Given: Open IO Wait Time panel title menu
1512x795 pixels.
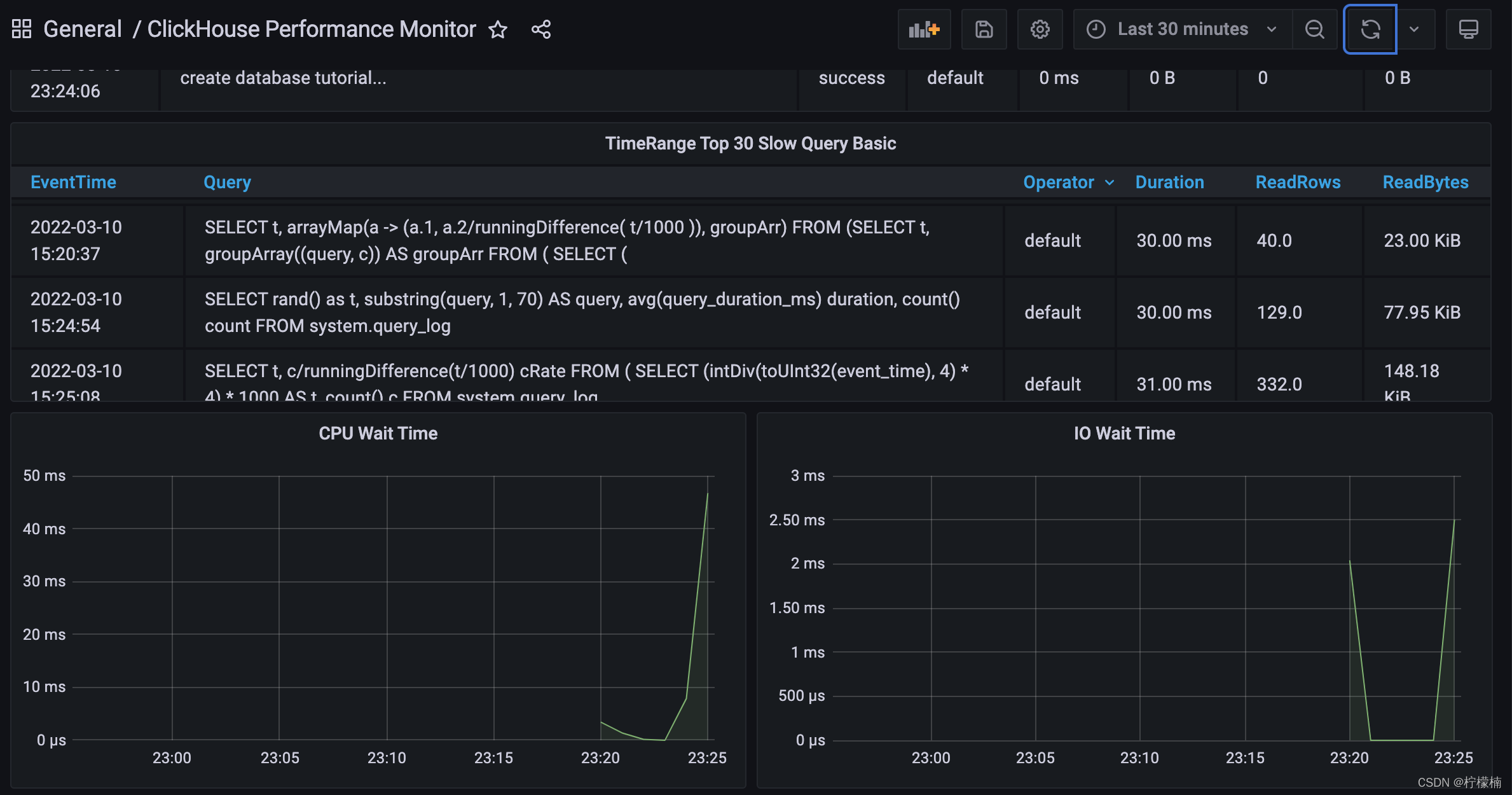Looking at the screenshot, I should coord(1124,433).
